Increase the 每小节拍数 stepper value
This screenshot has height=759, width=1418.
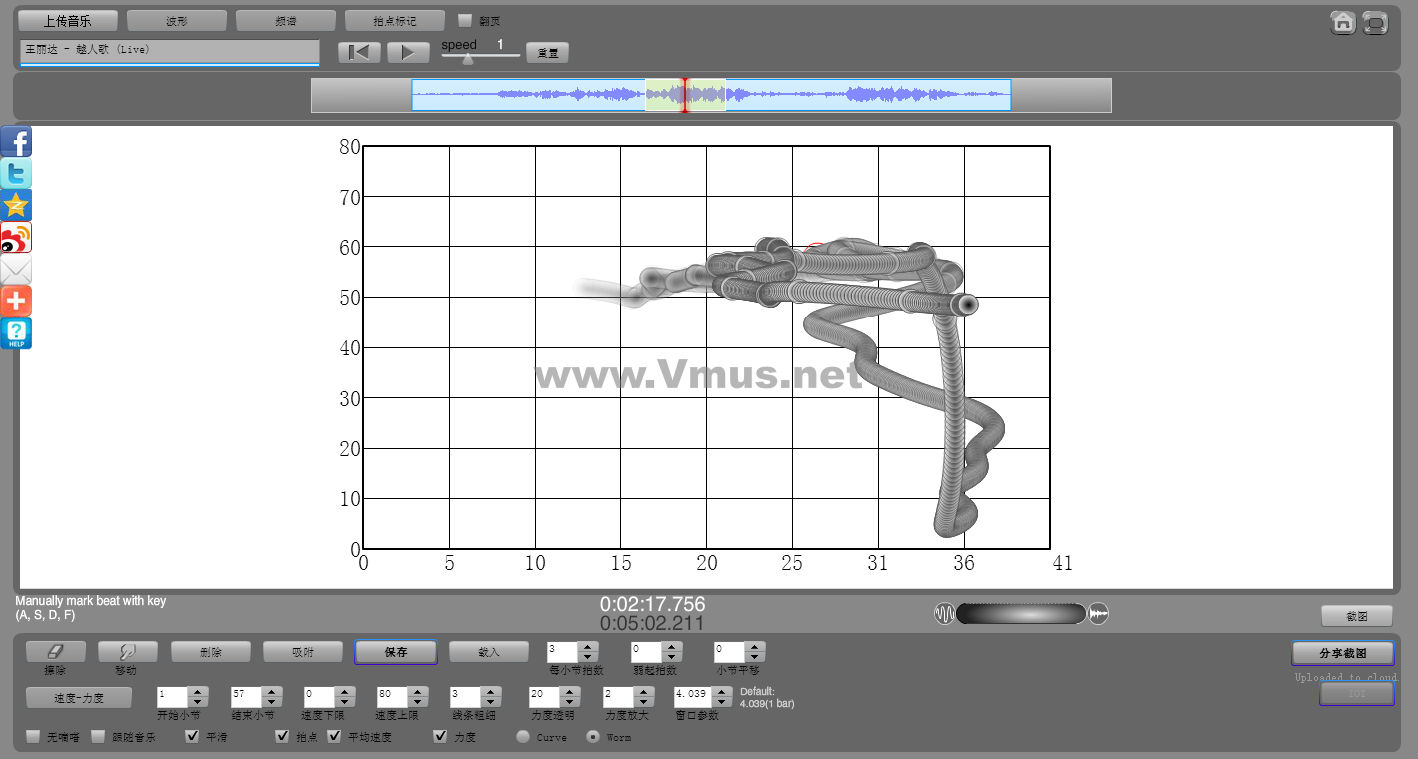(587, 647)
